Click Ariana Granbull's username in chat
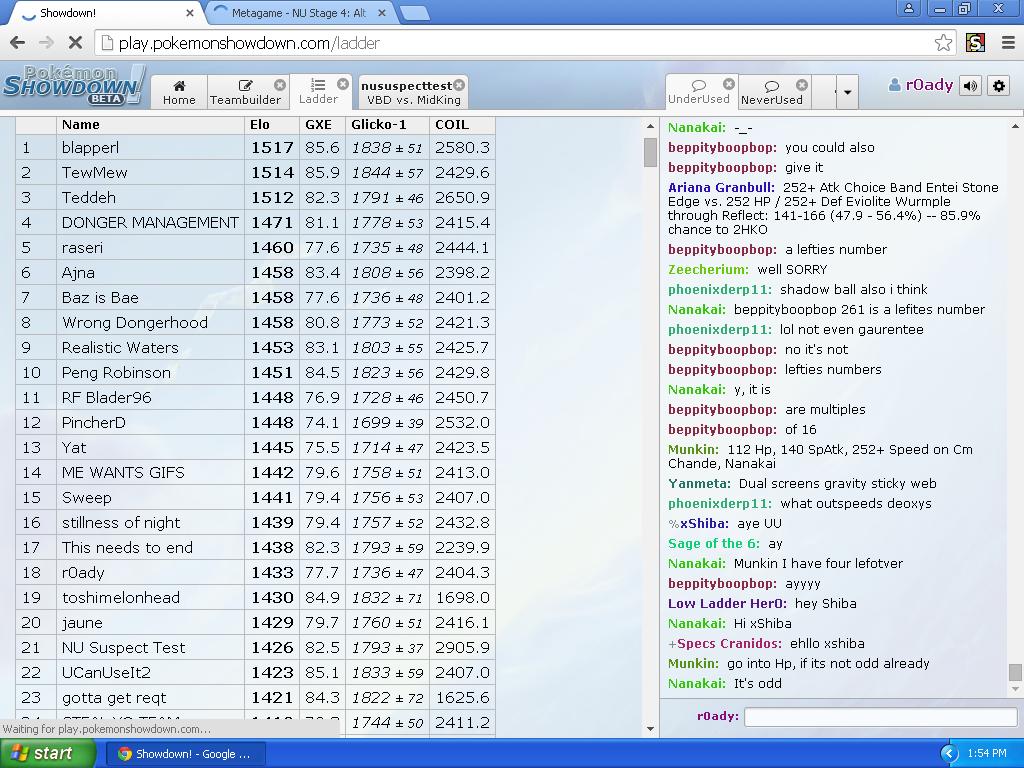The width and height of the screenshot is (1024, 768). pyautogui.click(x=721, y=187)
